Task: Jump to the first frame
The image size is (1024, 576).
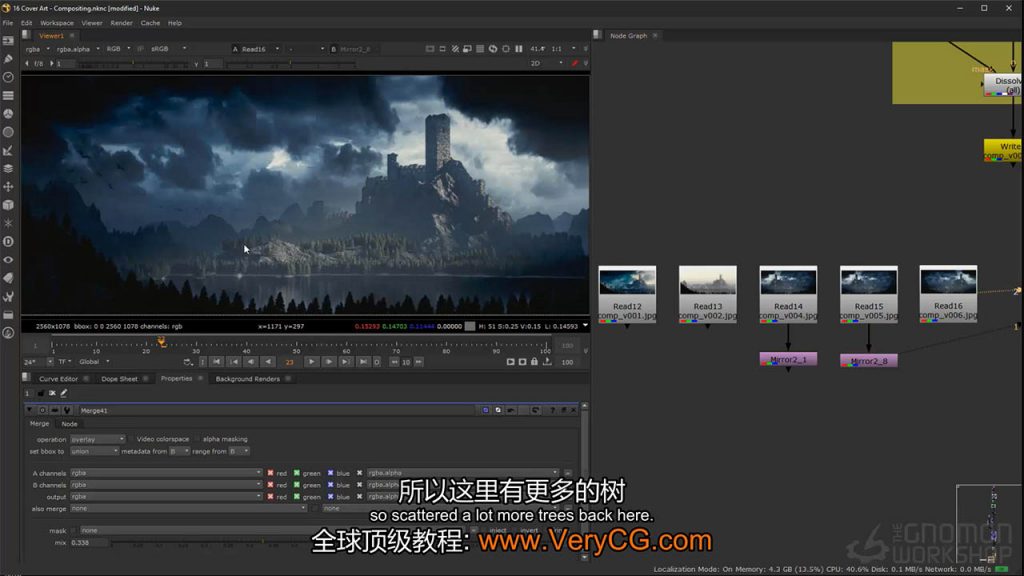Action: (216, 362)
